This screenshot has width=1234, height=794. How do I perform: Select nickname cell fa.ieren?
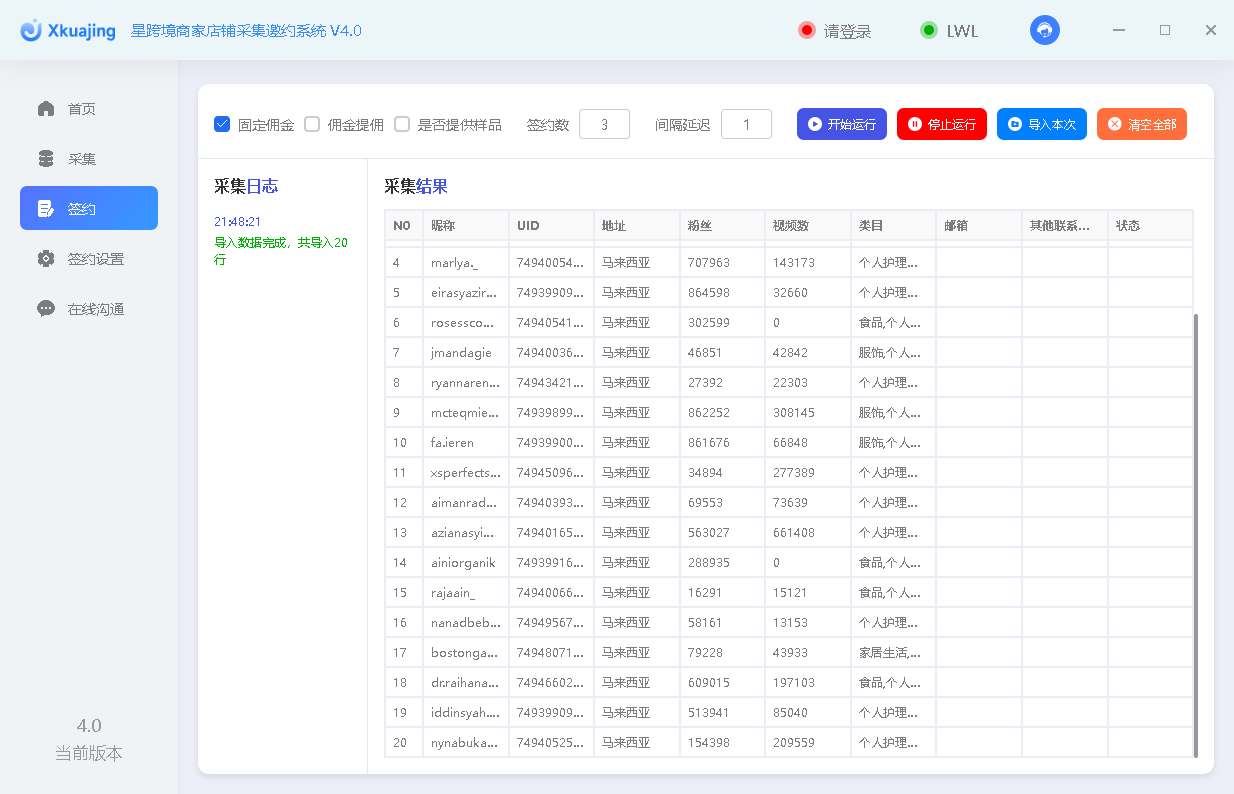(x=466, y=443)
